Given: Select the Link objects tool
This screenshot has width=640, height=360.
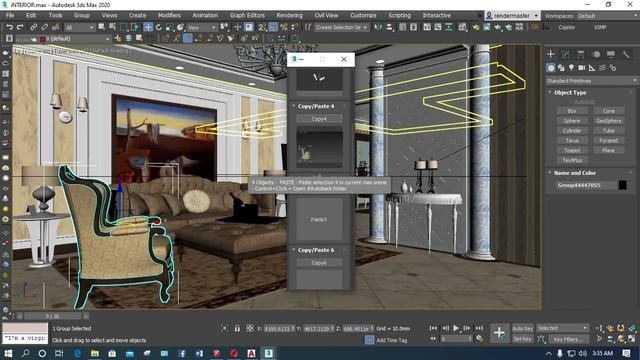Looking at the screenshot, I should click(33, 27).
